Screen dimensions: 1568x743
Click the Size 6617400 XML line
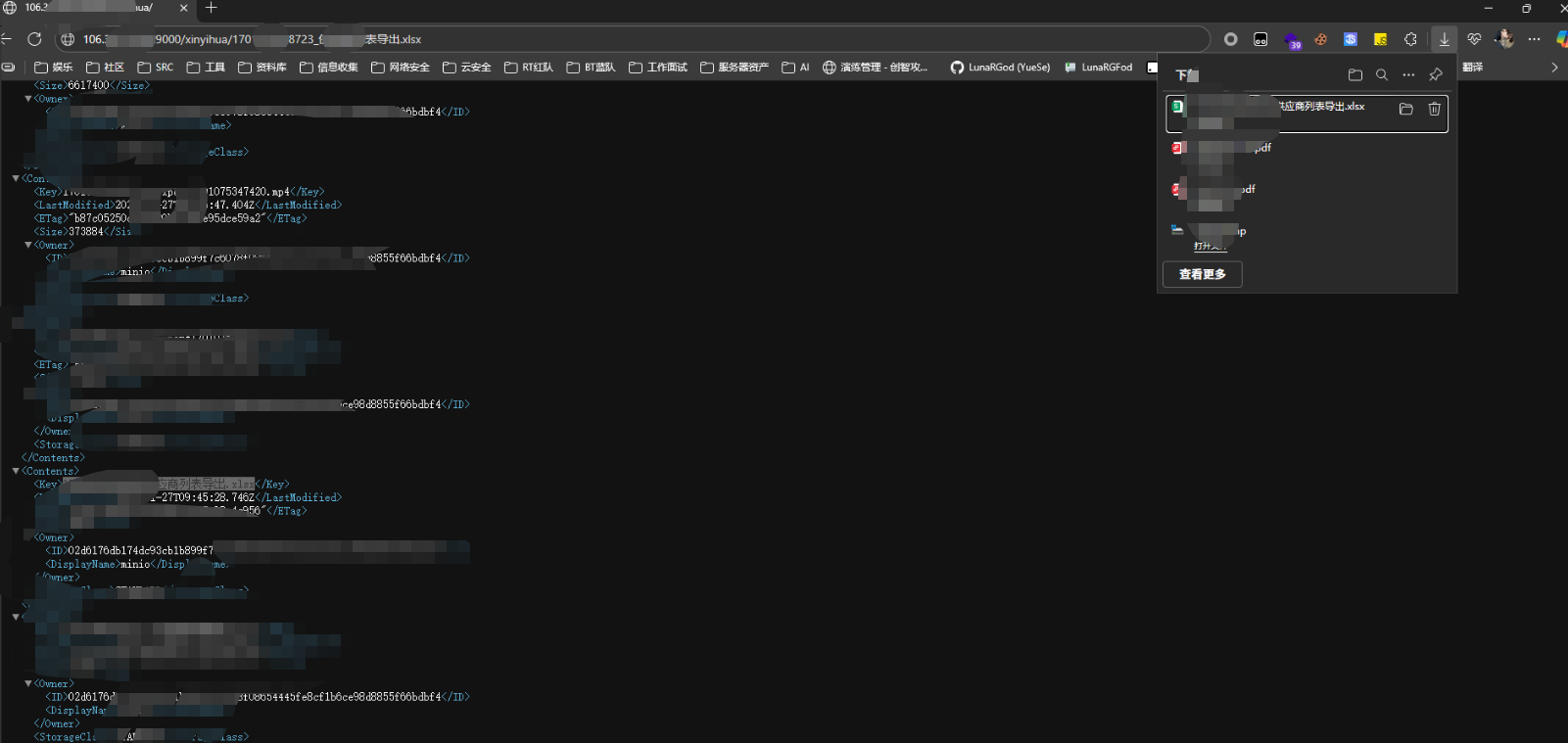[92, 85]
